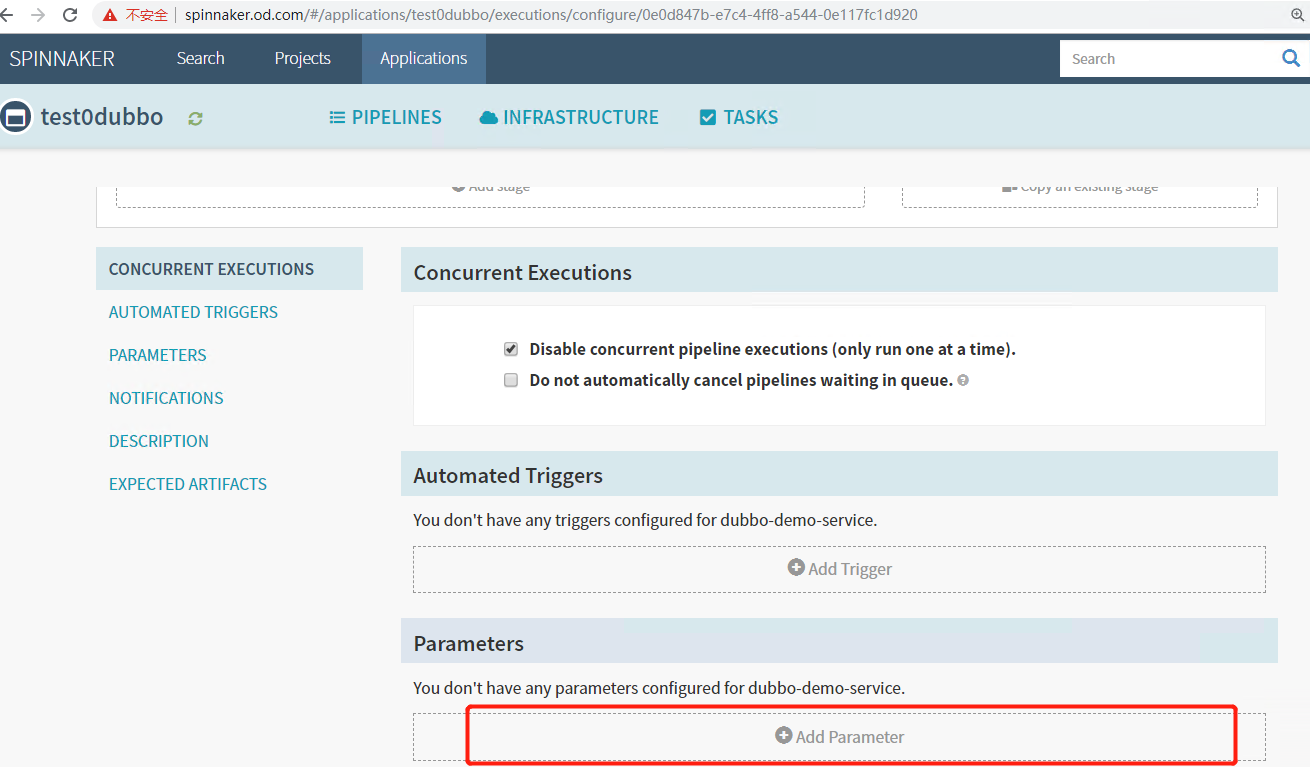Go to Expected Artifacts section link
The height and width of the screenshot is (767, 1310).
[x=188, y=484]
